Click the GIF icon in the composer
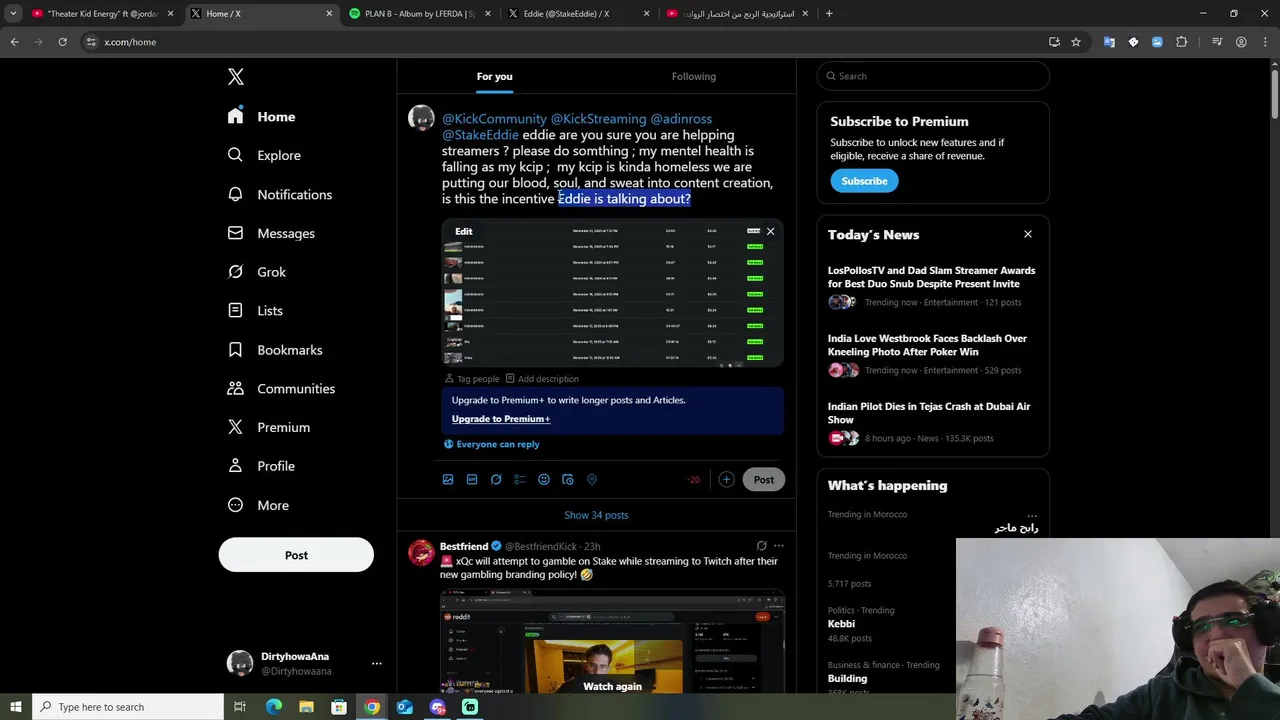 [x=472, y=480]
